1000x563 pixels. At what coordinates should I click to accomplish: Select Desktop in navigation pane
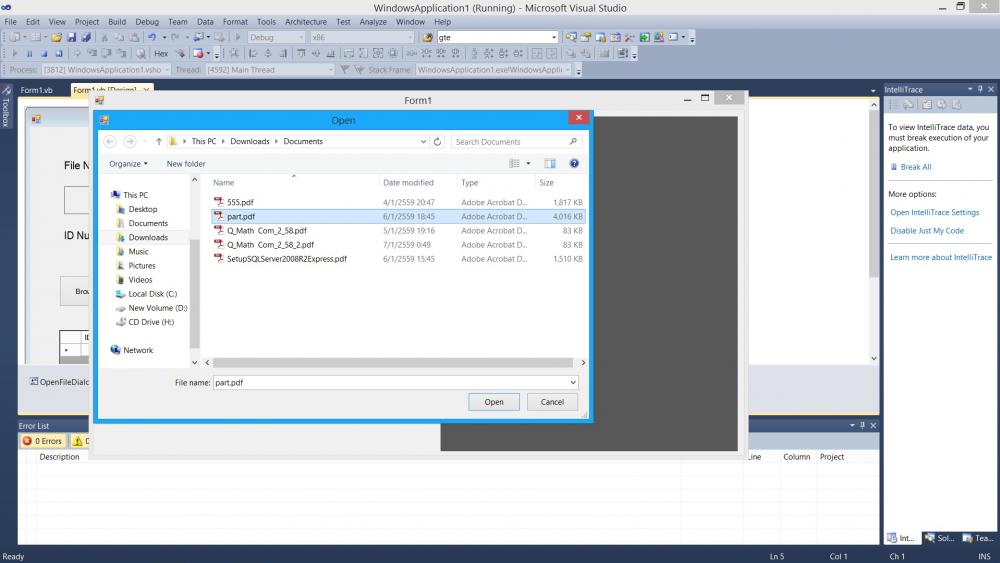[142, 209]
